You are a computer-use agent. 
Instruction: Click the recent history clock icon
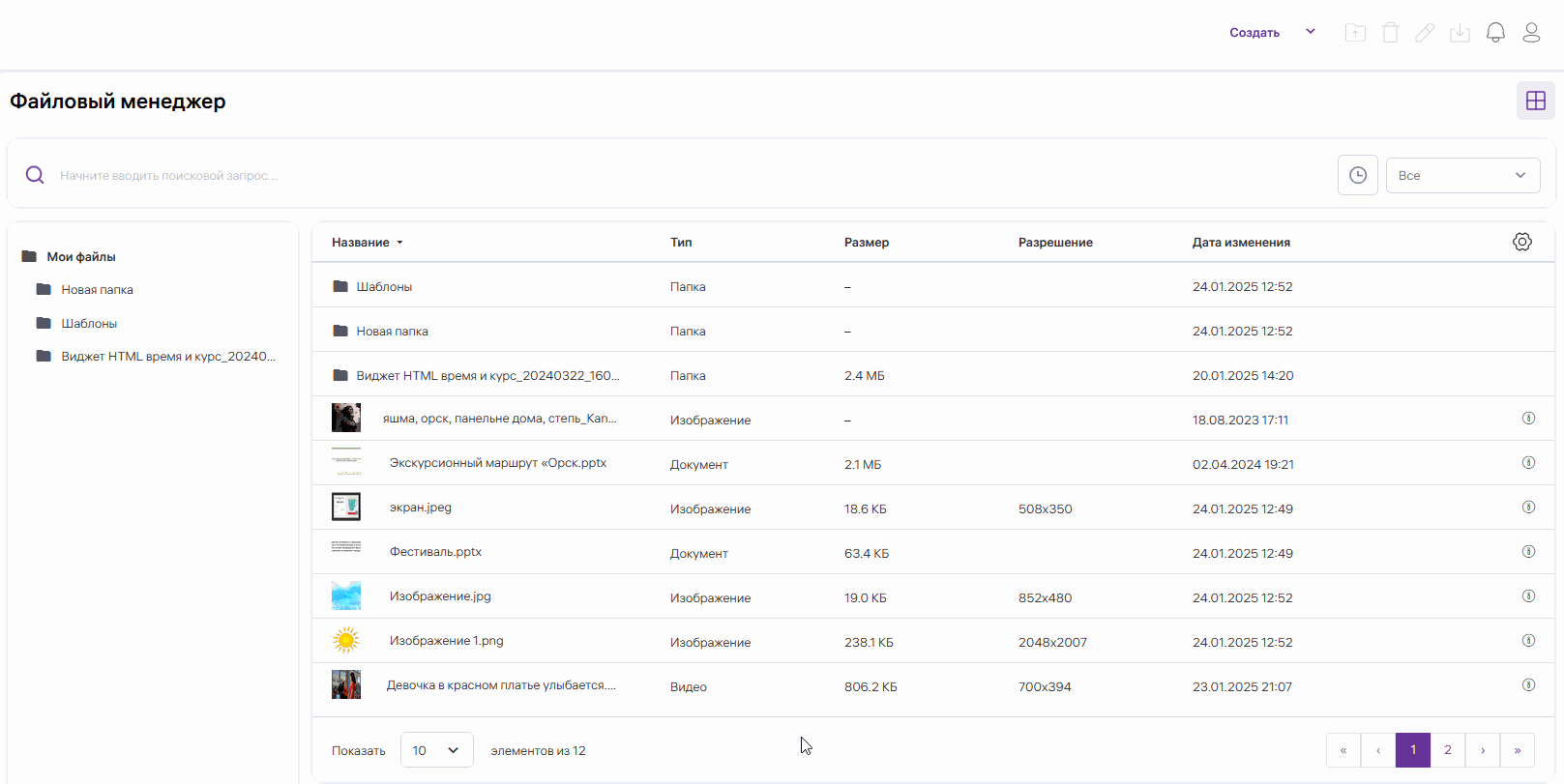[x=1357, y=175]
